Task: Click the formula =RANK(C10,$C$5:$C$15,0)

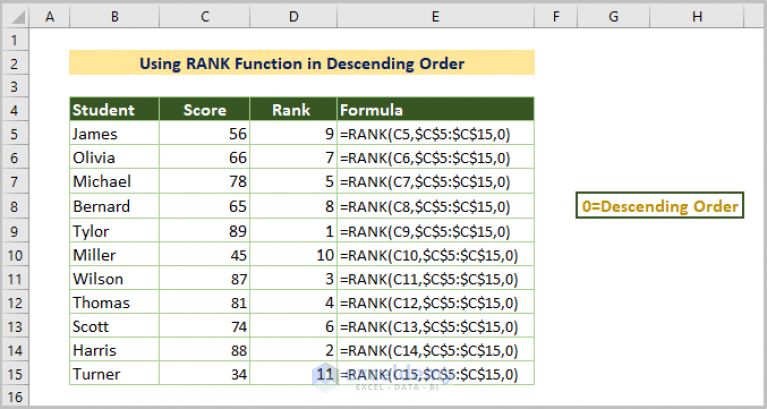Action: click(435, 254)
